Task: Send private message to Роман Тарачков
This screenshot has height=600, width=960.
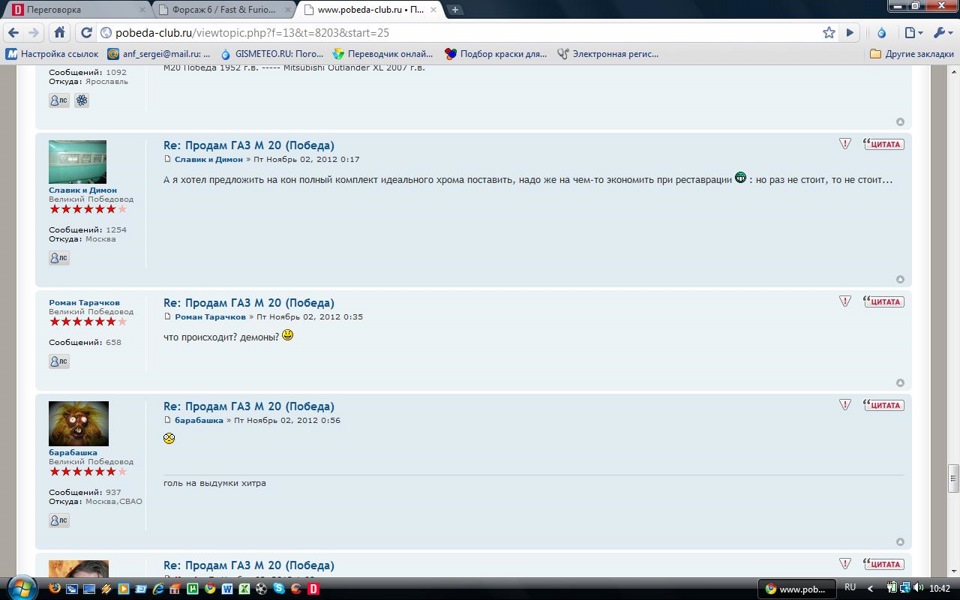Action: (59, 361)
